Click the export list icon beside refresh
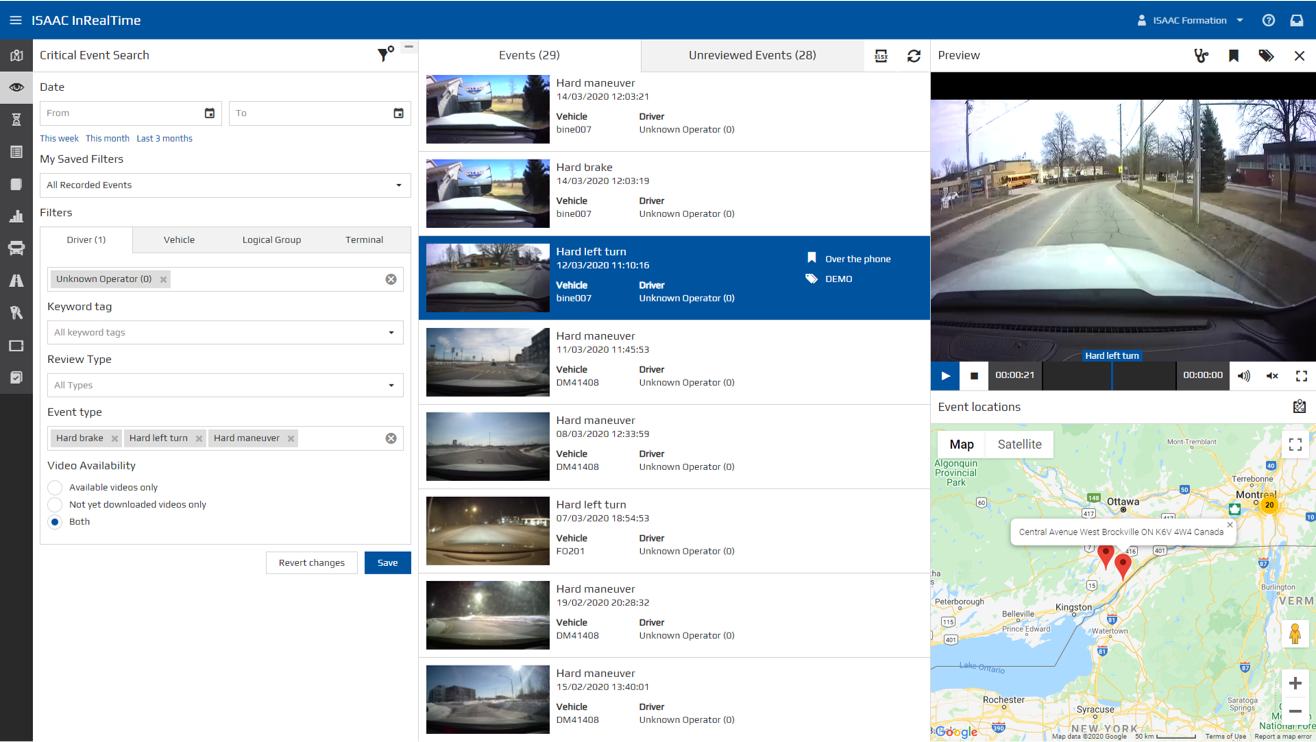 tap(881, 56)
